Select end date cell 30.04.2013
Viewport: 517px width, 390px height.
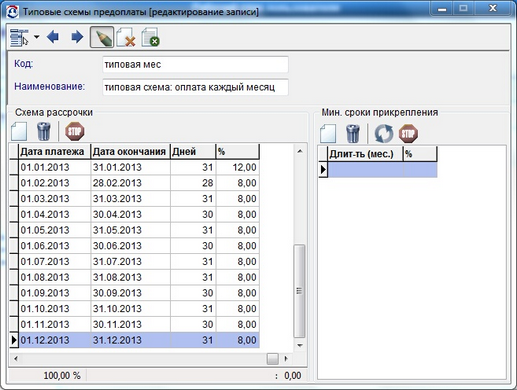point(130,214)
